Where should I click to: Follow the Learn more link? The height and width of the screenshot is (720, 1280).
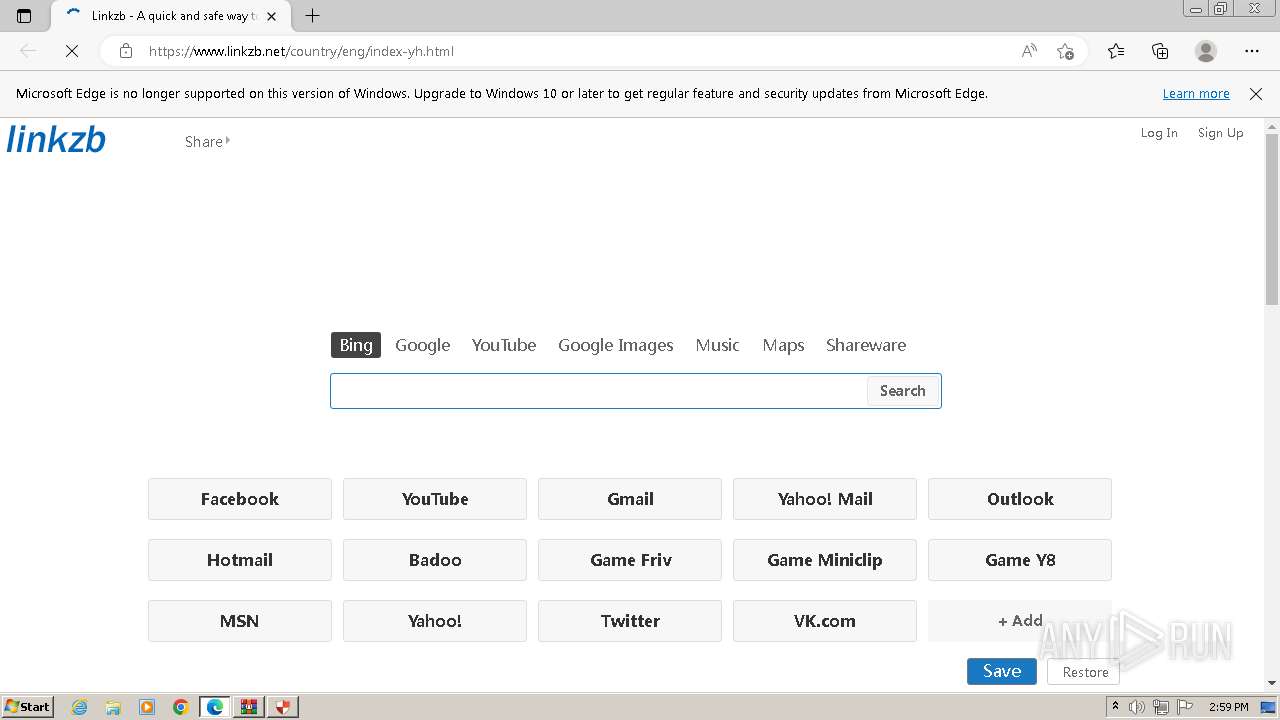pyautogui.click(x=1196, y=94)
